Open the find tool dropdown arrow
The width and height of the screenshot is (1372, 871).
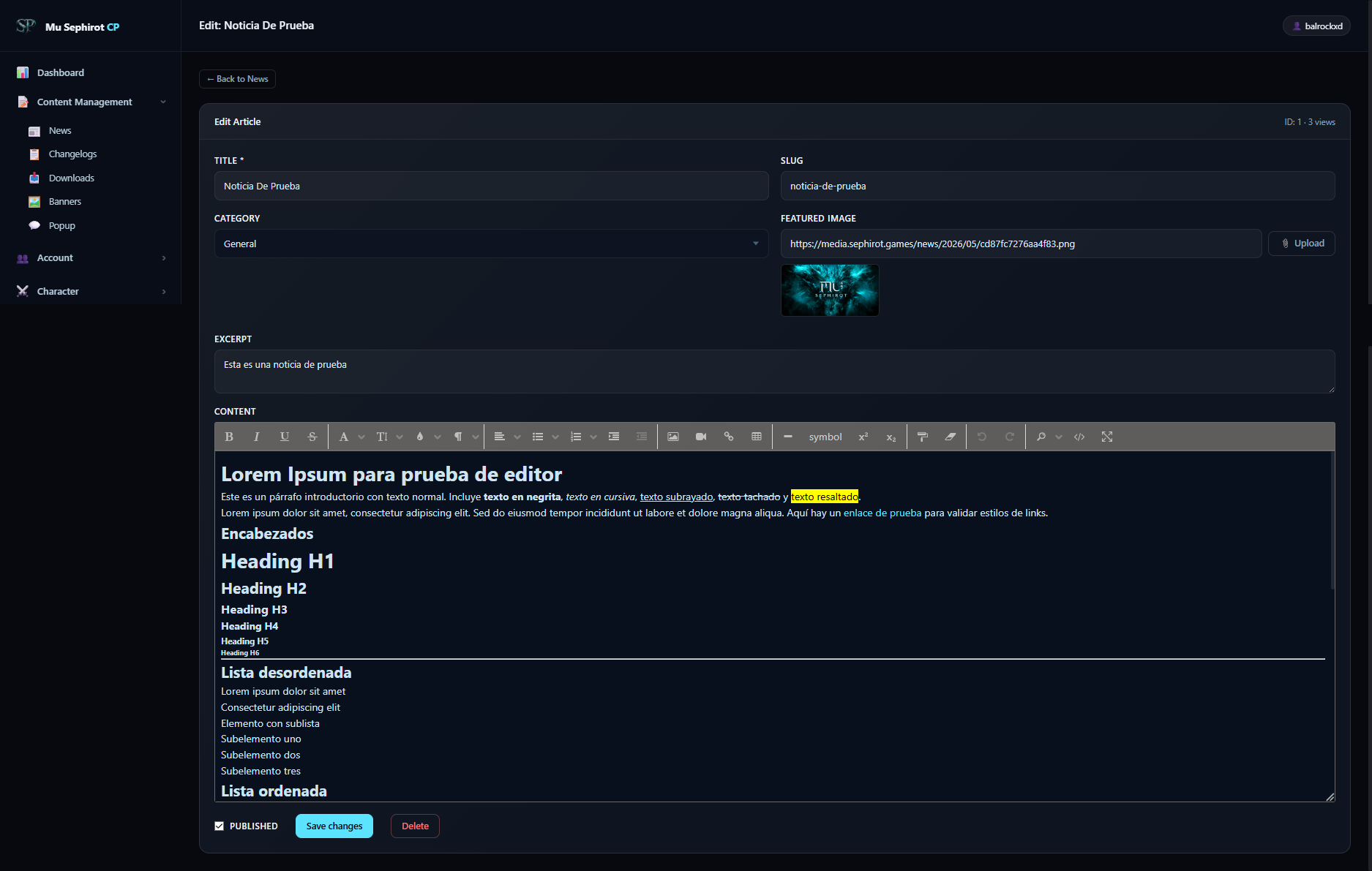click(x=1059, y=437)
